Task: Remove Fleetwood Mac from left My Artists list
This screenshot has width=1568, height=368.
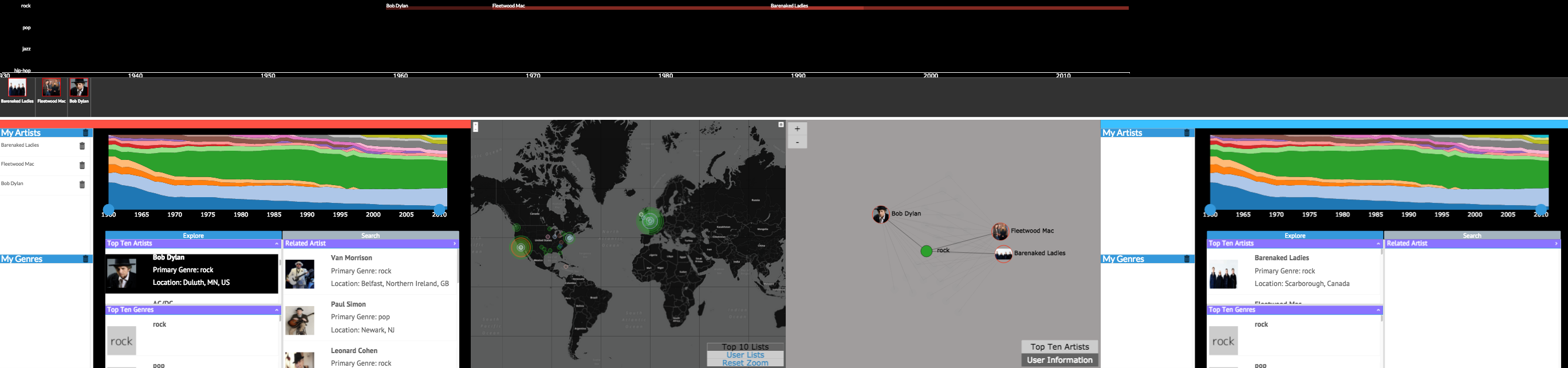Action: tap(82, 165)
